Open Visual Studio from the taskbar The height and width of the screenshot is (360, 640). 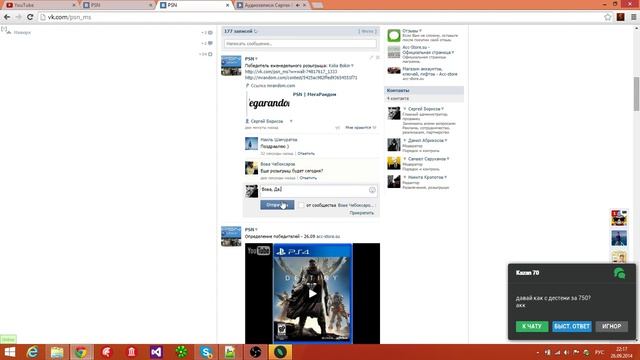point(156,352)
